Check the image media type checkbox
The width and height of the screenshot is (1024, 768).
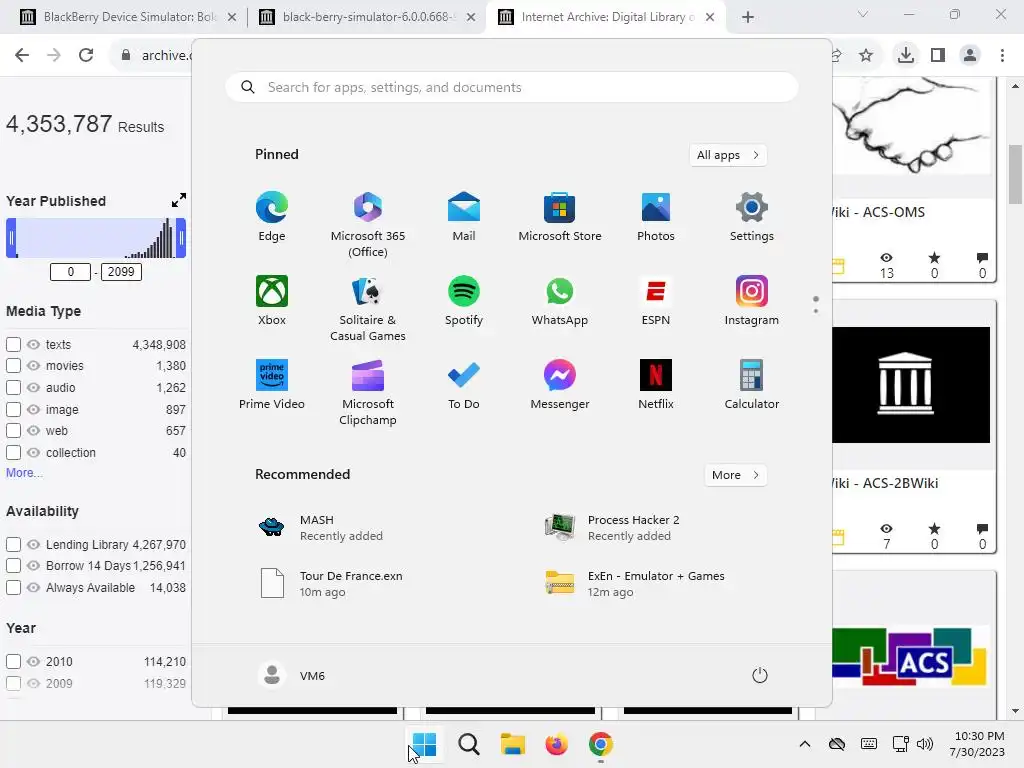click(x=13, y=409)
